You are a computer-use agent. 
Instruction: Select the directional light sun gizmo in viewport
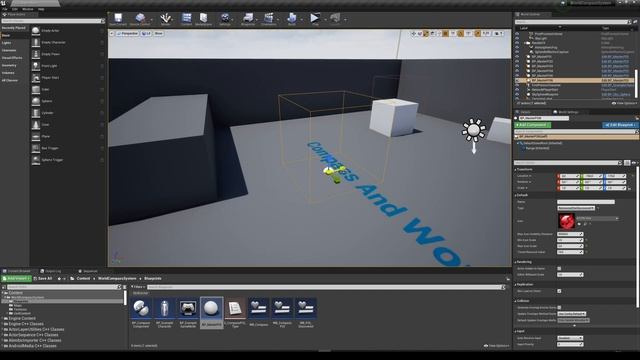[473, 130]
